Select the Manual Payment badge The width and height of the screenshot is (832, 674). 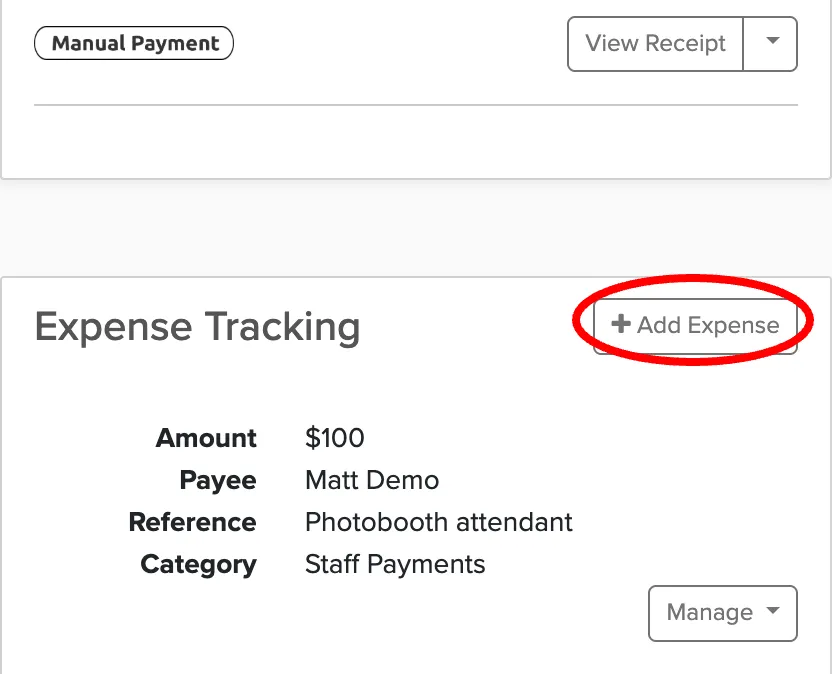pyautogui.click(x=134, y=43)
